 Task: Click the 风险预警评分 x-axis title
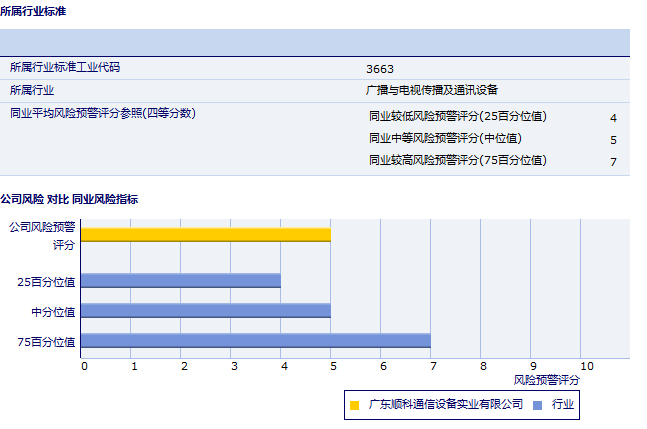(547, 380)
